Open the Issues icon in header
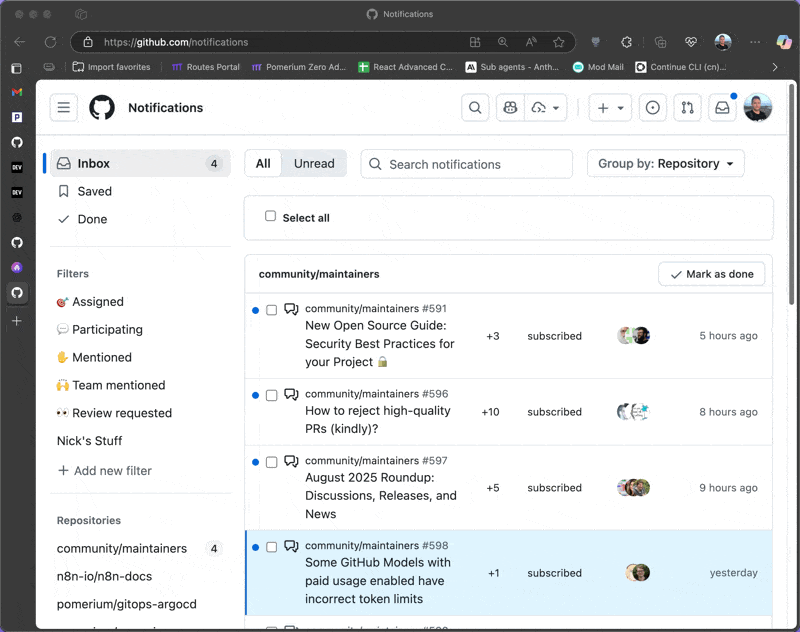 (653, 108)
